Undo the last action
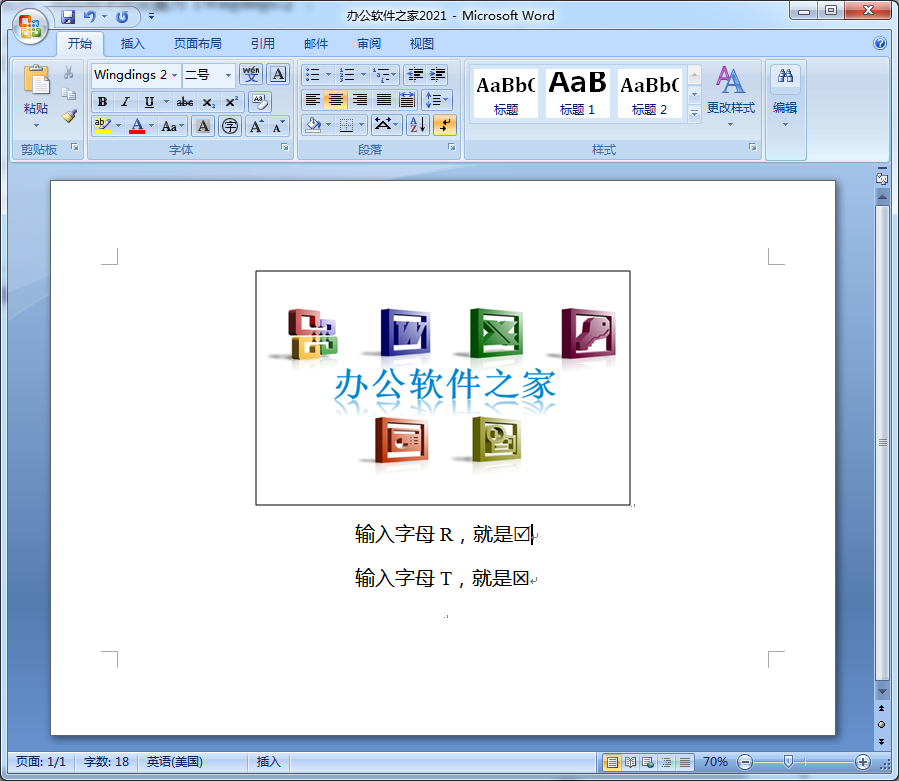The height and width of the screenshot is (781, 899). tap(89, 17)
